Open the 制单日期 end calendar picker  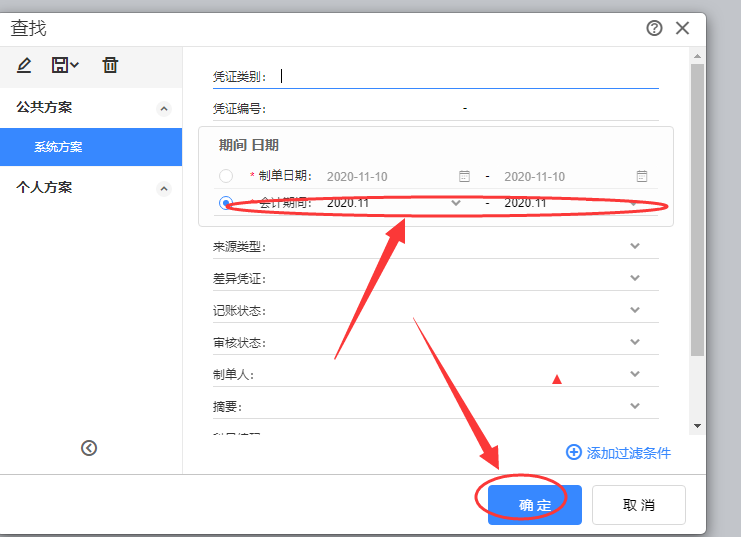[642, 176]
